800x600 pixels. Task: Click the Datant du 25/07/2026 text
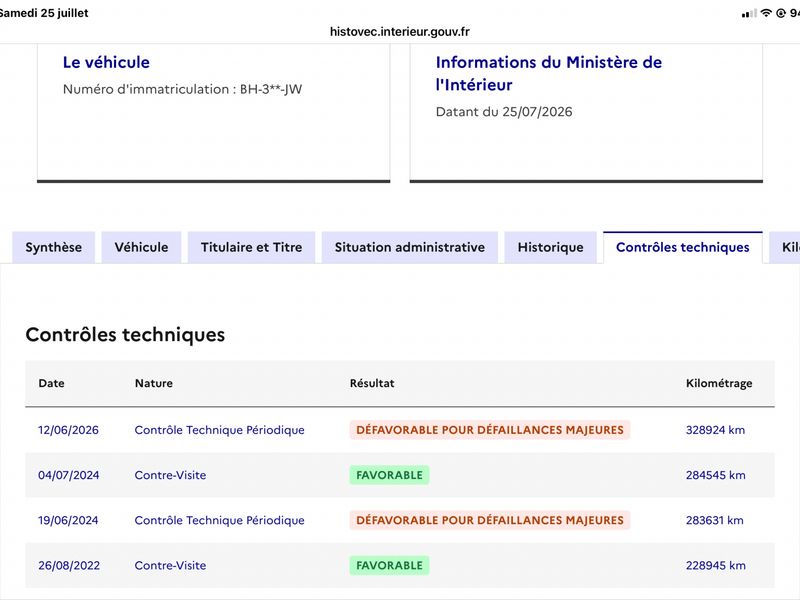click(x=504, y=112)
